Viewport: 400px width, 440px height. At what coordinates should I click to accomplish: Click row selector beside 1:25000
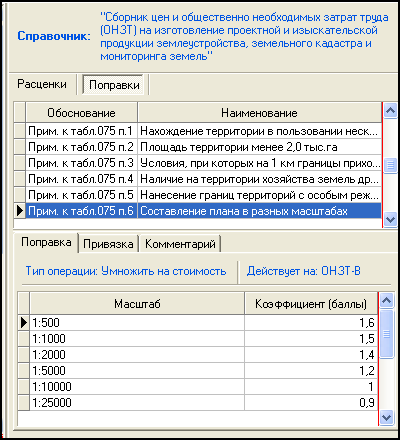click(x=24, y=403)
